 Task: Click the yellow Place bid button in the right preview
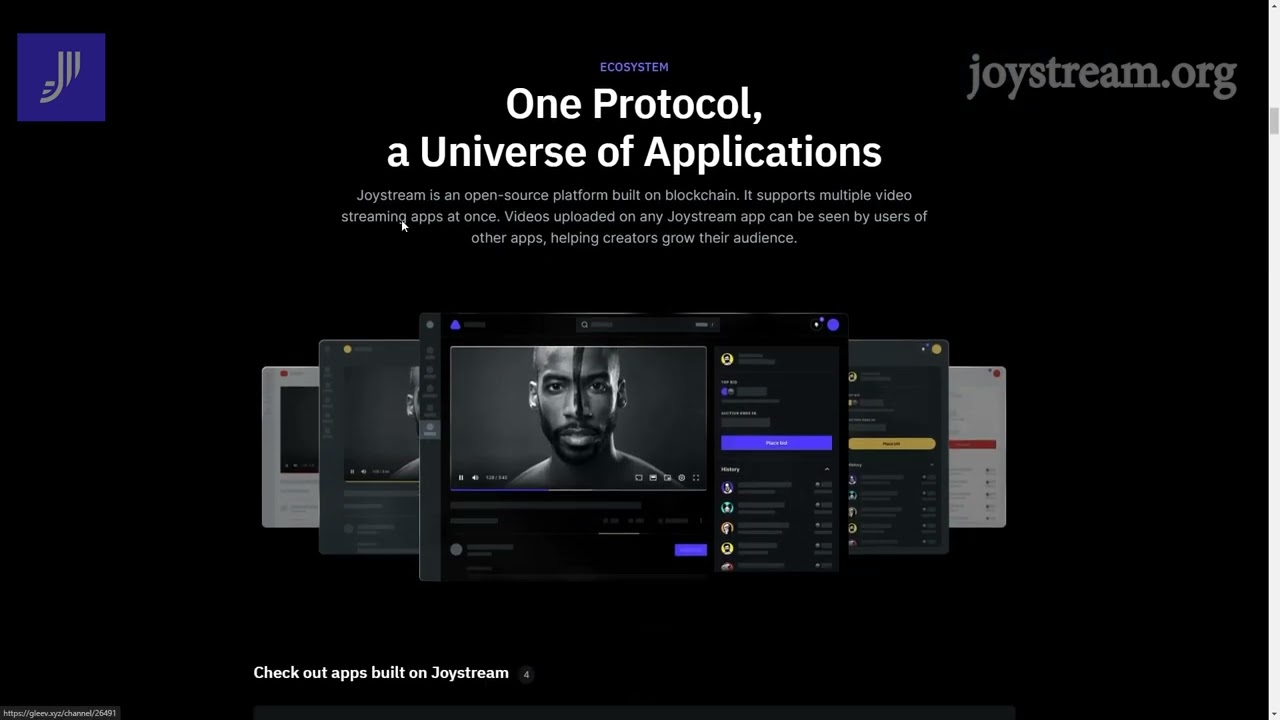[x=891, y=443]
